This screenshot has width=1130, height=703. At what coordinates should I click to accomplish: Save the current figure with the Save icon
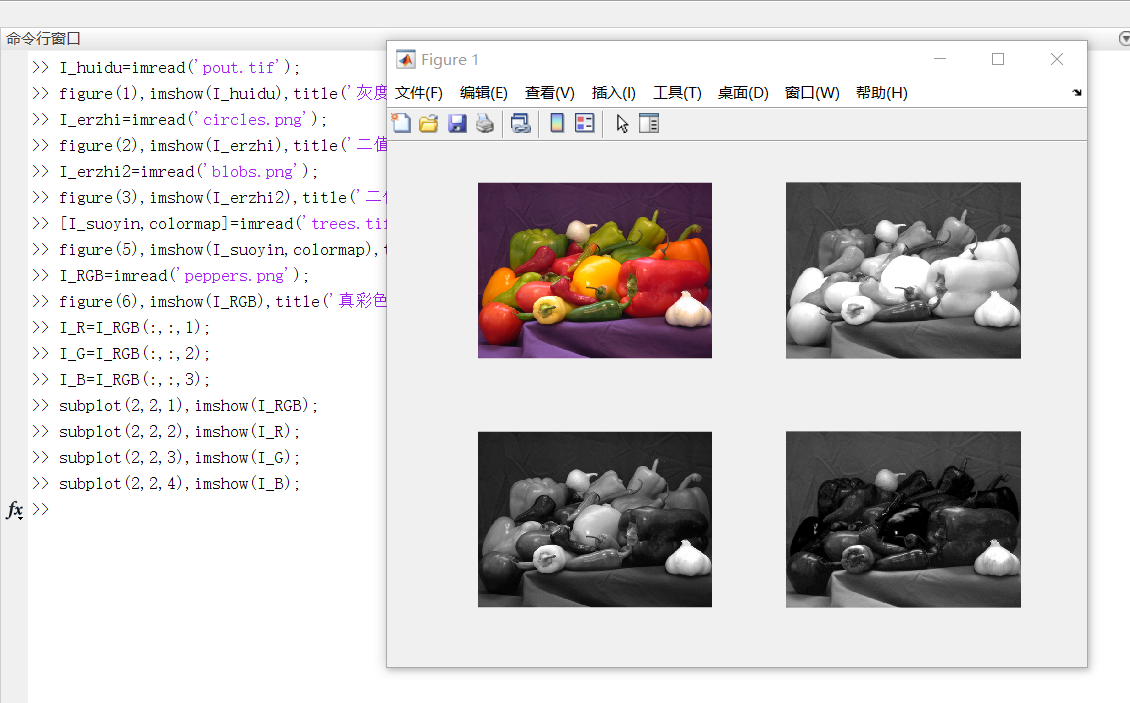(457, 122)
